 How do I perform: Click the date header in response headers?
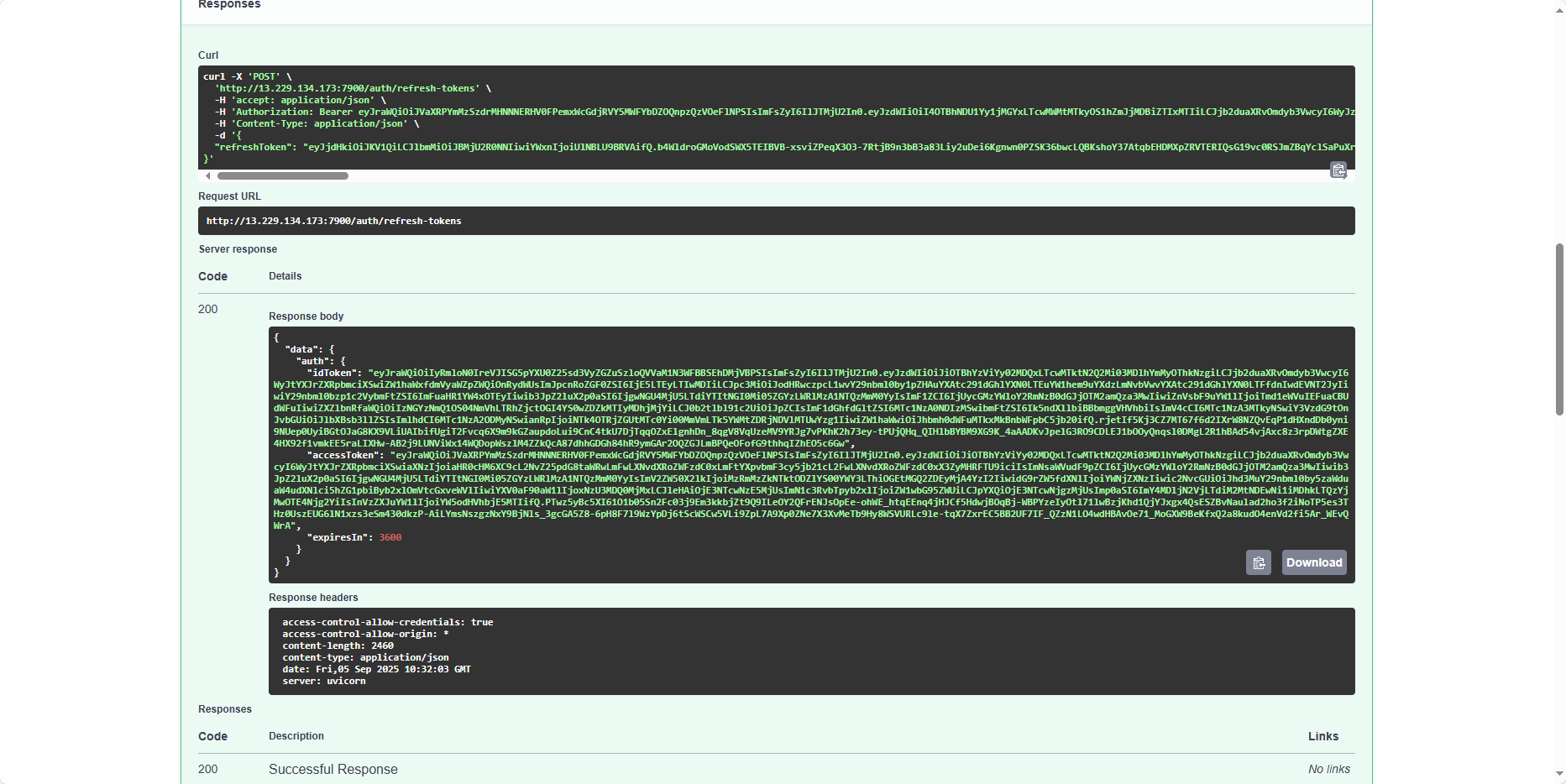point(376,669)
